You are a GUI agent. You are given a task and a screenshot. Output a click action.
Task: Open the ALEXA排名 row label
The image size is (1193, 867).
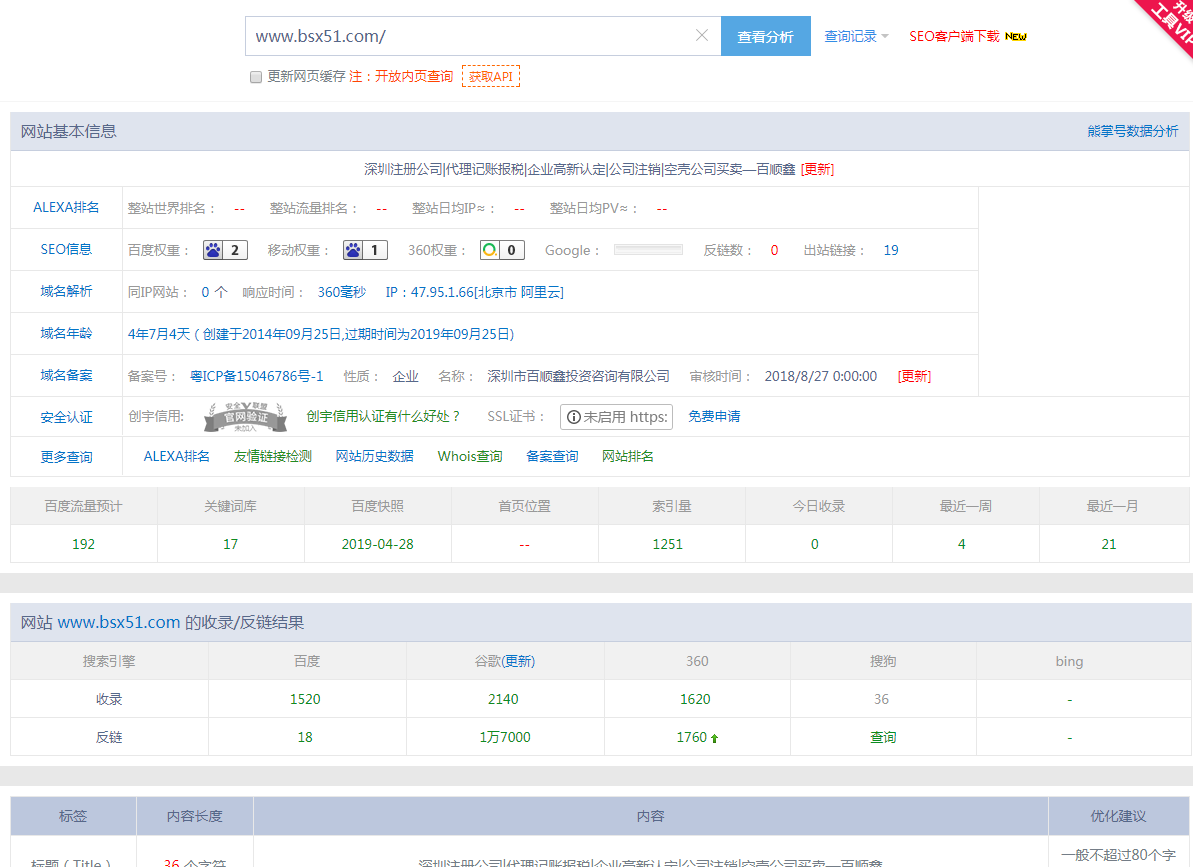[66, 208]
